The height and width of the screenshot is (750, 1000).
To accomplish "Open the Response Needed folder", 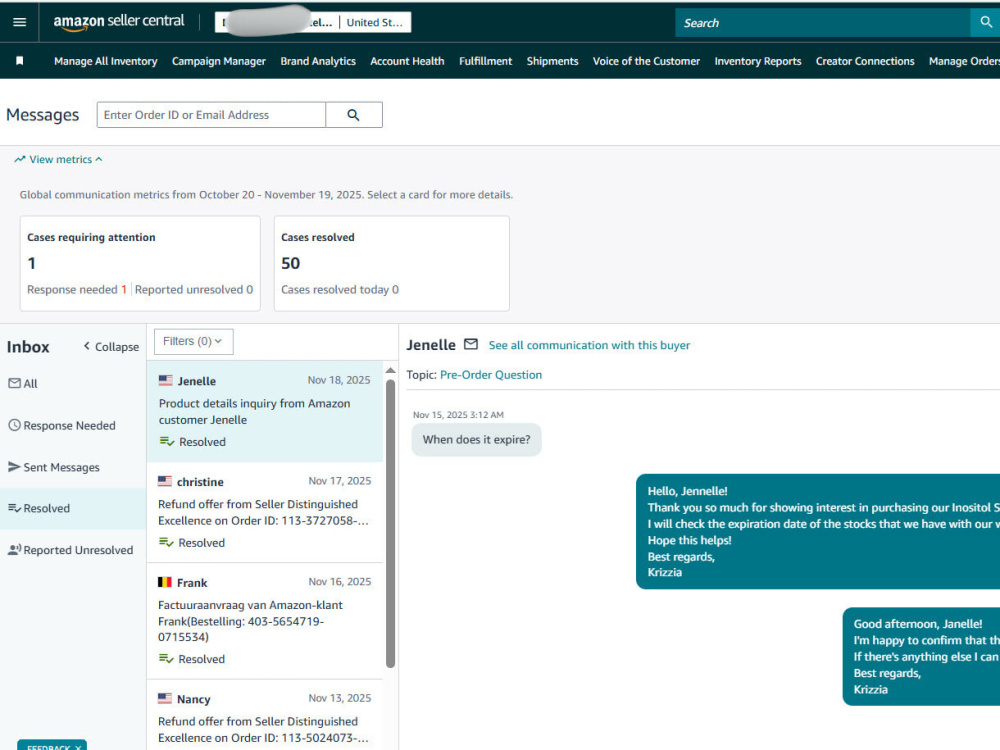I will point(62,425).
